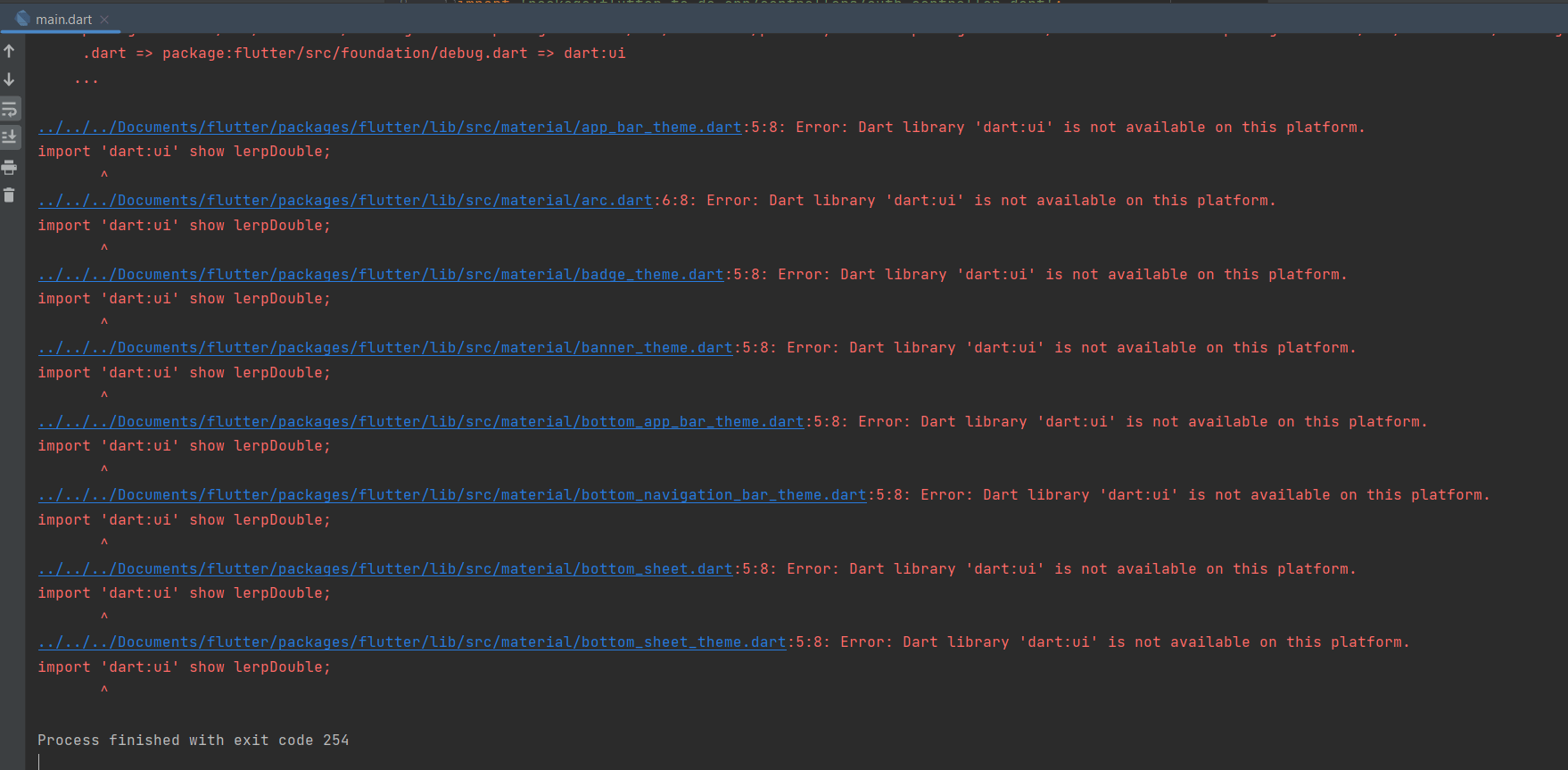Click the Dart icon on main.dart tab

pos(22,19)
